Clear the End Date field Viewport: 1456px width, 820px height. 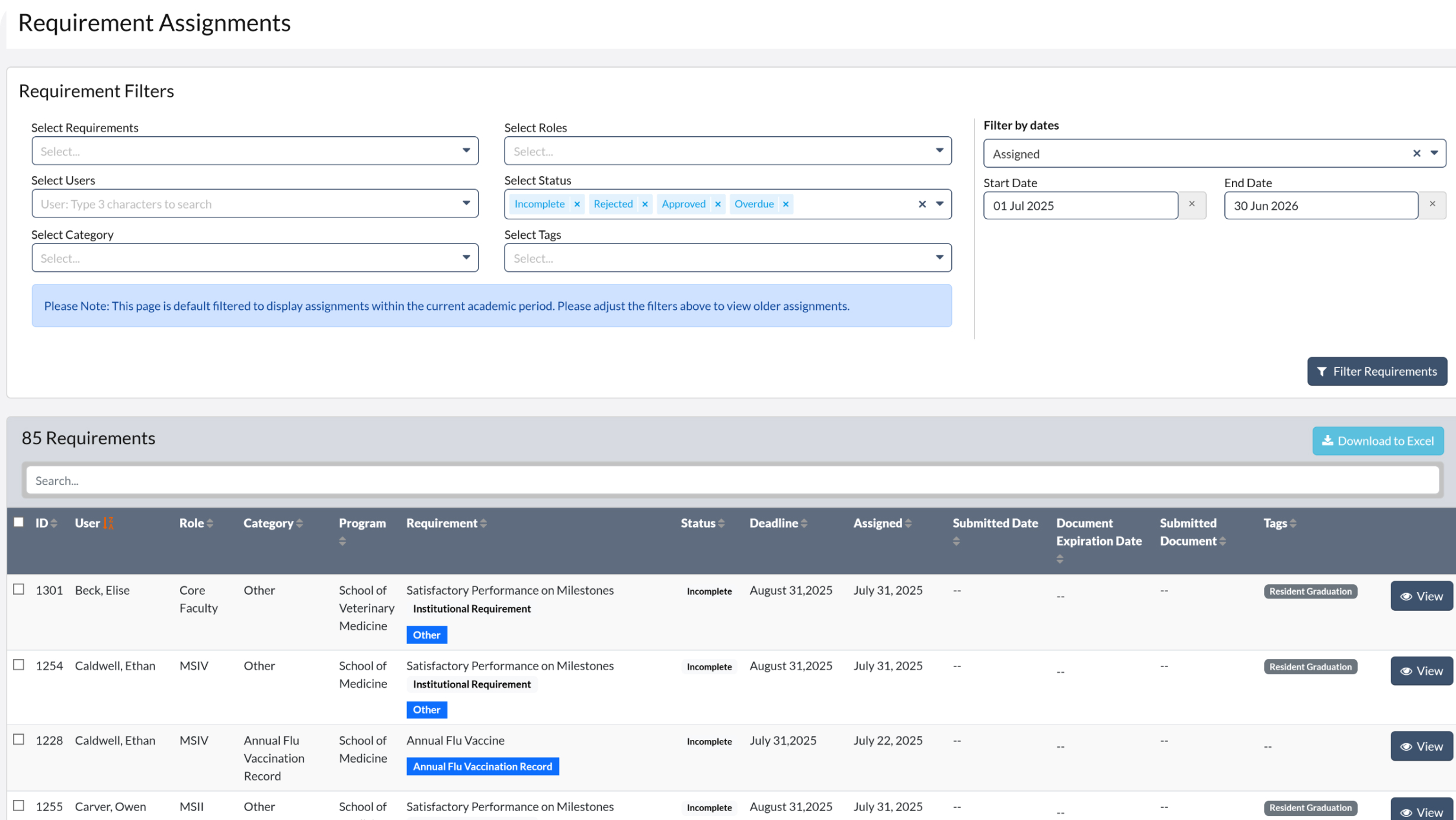click(1432, 204)
